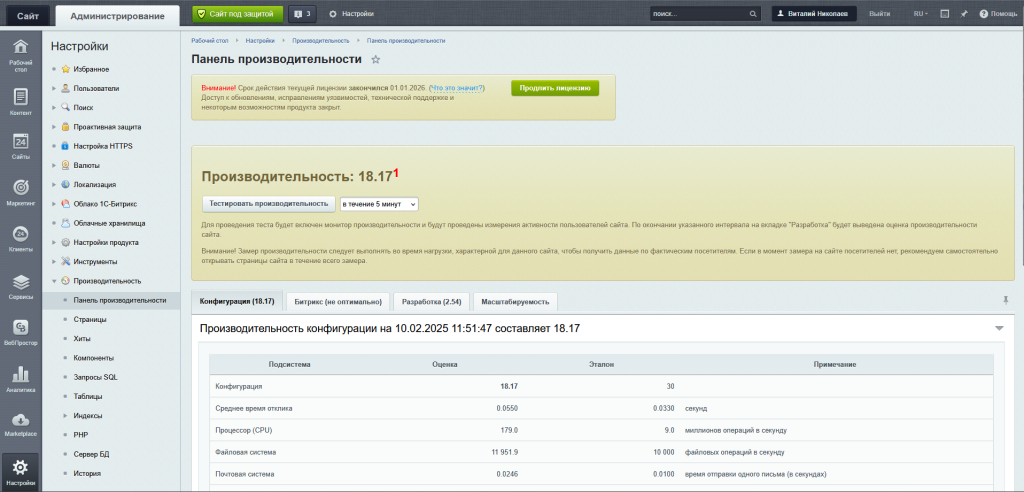Switch to Сайт top tab
The image size is (1024, 492).
point(27,16)
